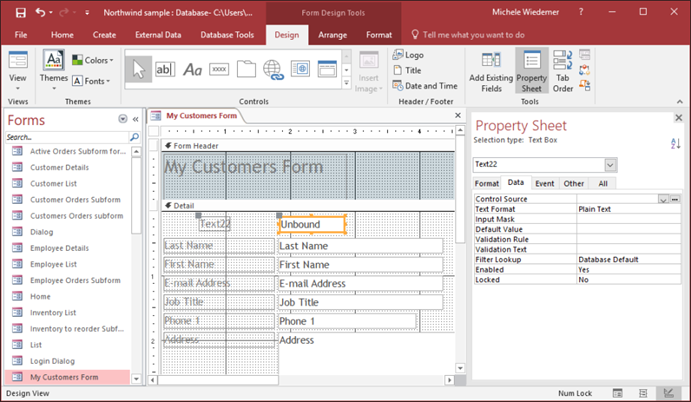Screen dimensions: 691x402
Task: Select the Unbound text box control
Action: pyautogui.click(x=312, y=224)
